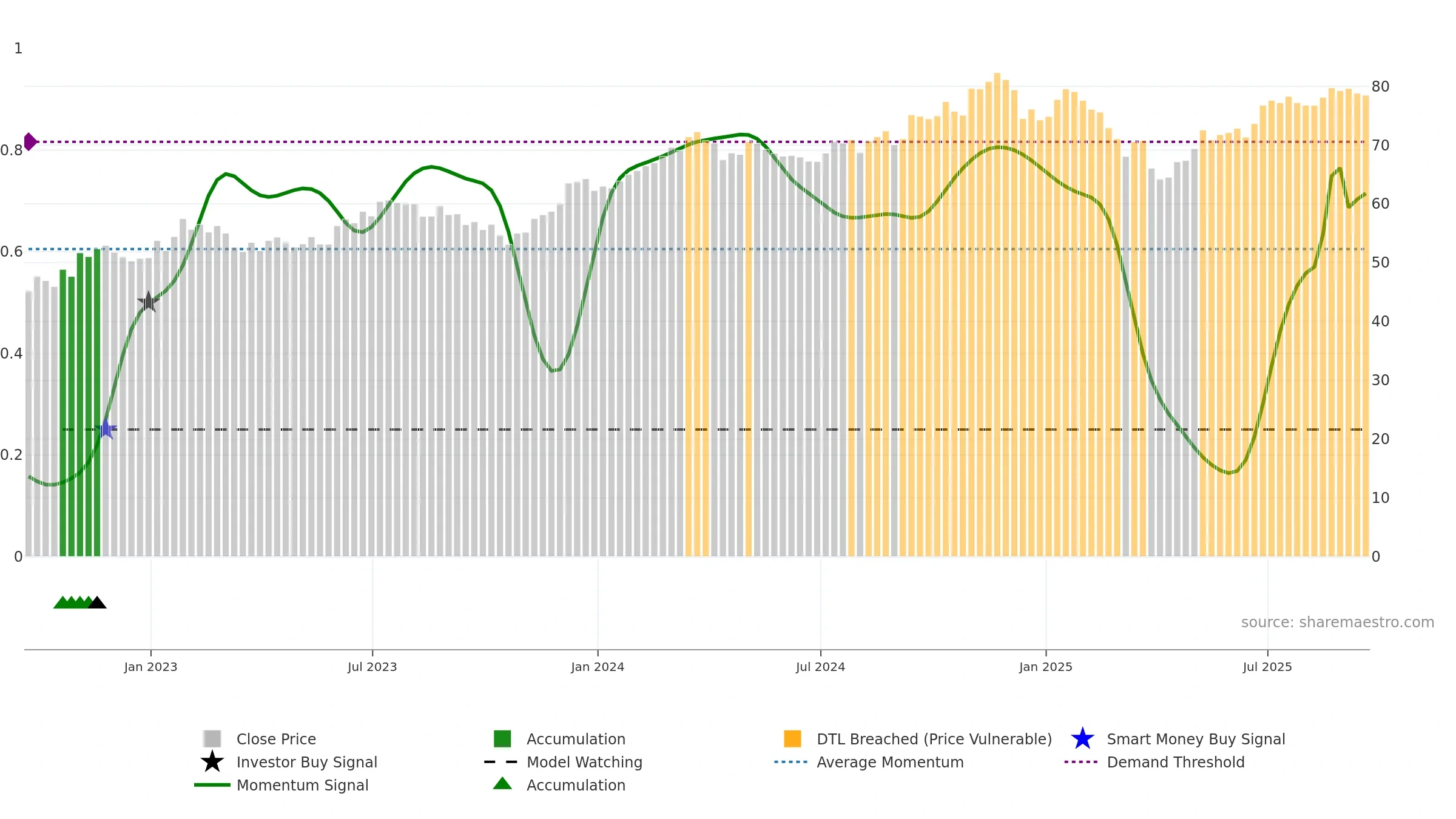Click the green Accumulation square legend swatch
This screenshot has width=1456, height=819.
click(502, 739)
